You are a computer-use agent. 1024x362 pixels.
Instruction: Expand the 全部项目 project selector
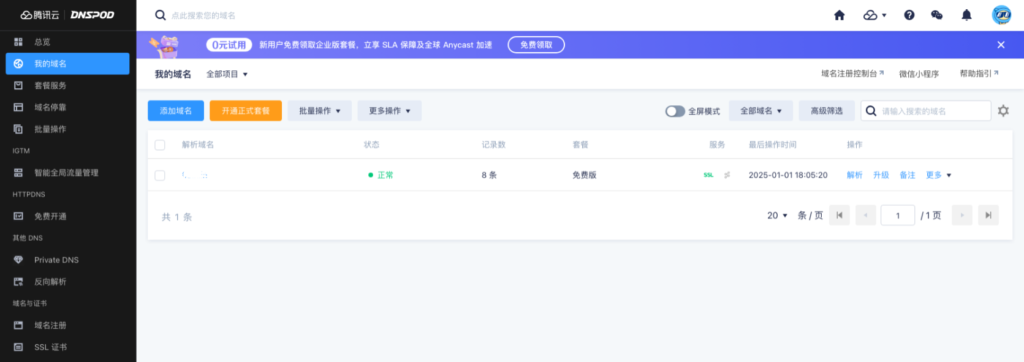227,74
